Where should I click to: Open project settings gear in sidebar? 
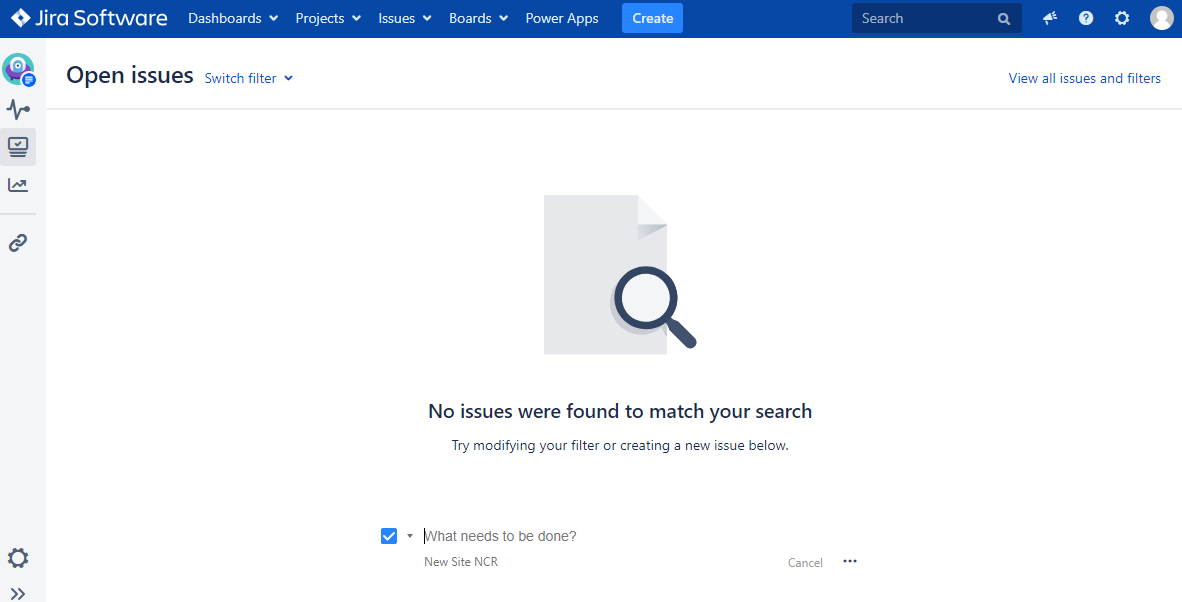point(18,558)
